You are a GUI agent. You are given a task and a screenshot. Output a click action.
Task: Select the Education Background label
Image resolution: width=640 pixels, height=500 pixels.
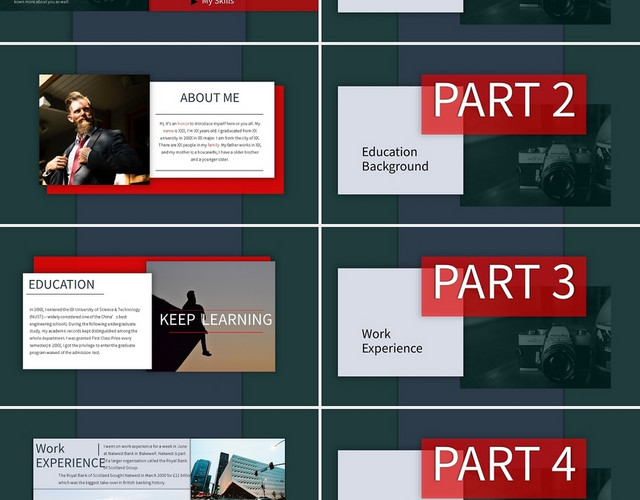pyautogui.click(x=395, y=159)
